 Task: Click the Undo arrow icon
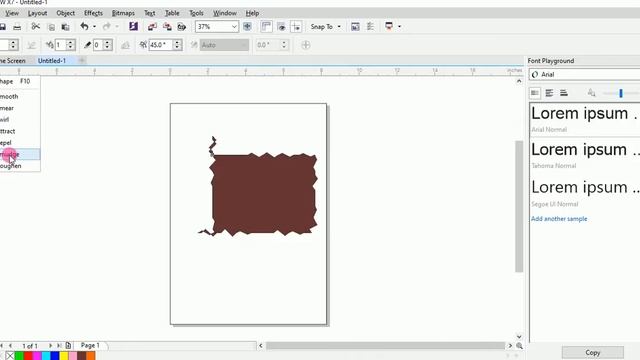(84, 27)
